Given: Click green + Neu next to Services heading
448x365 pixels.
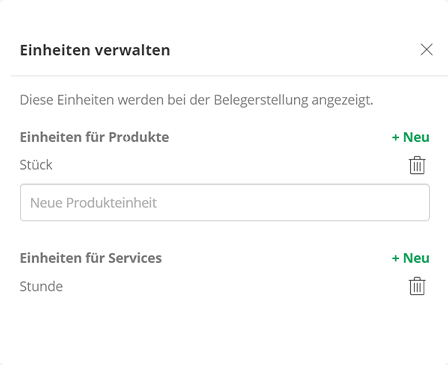Looking at the screenshot, I should tap(410, 258).
